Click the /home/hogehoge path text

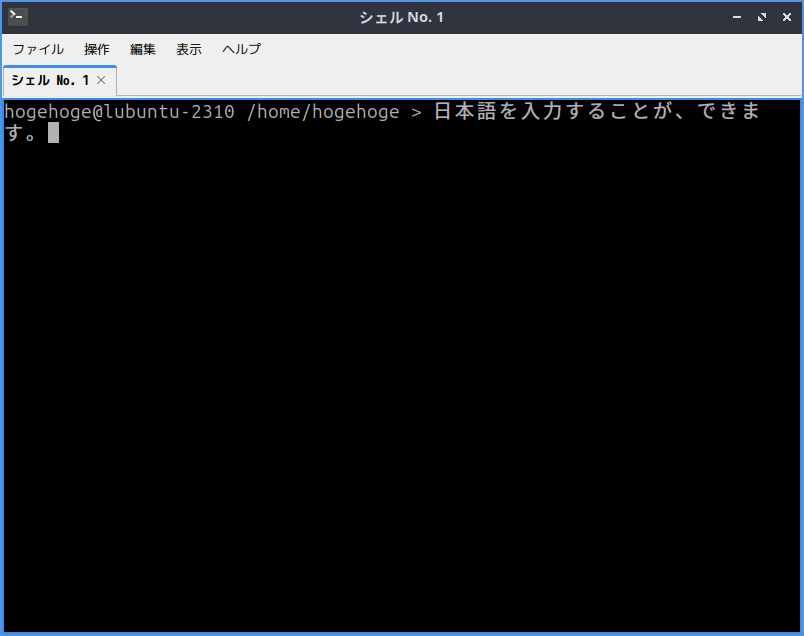(323, 112)
